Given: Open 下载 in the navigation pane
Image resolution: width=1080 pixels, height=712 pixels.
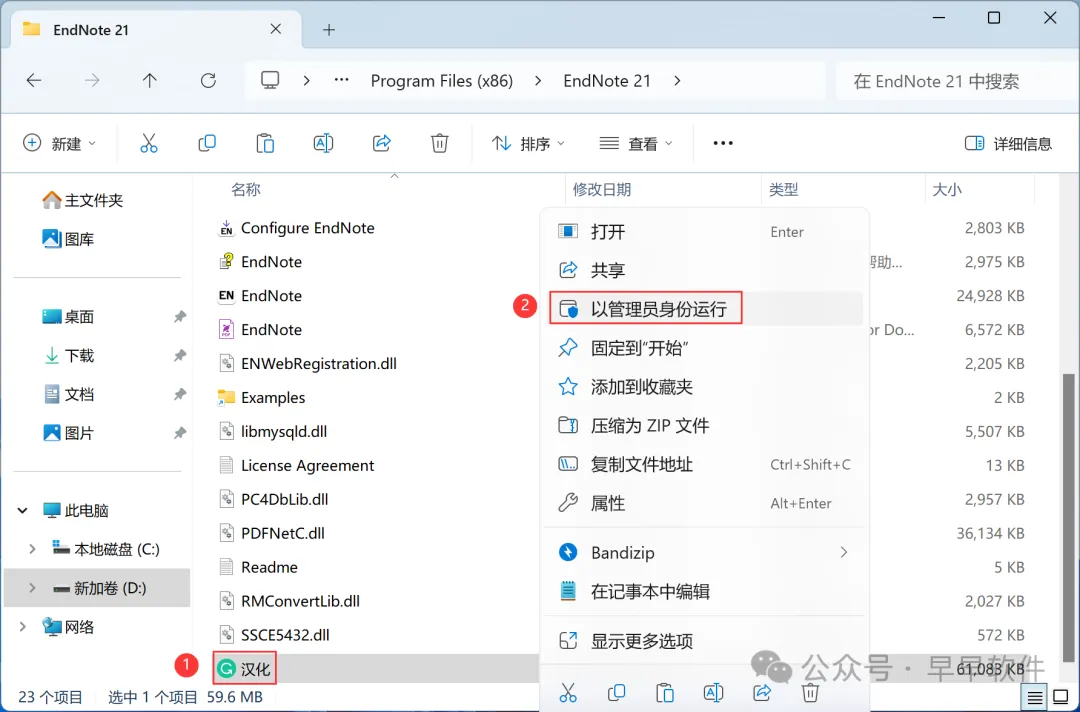Looking at the screenshot, I should (68, 355).
